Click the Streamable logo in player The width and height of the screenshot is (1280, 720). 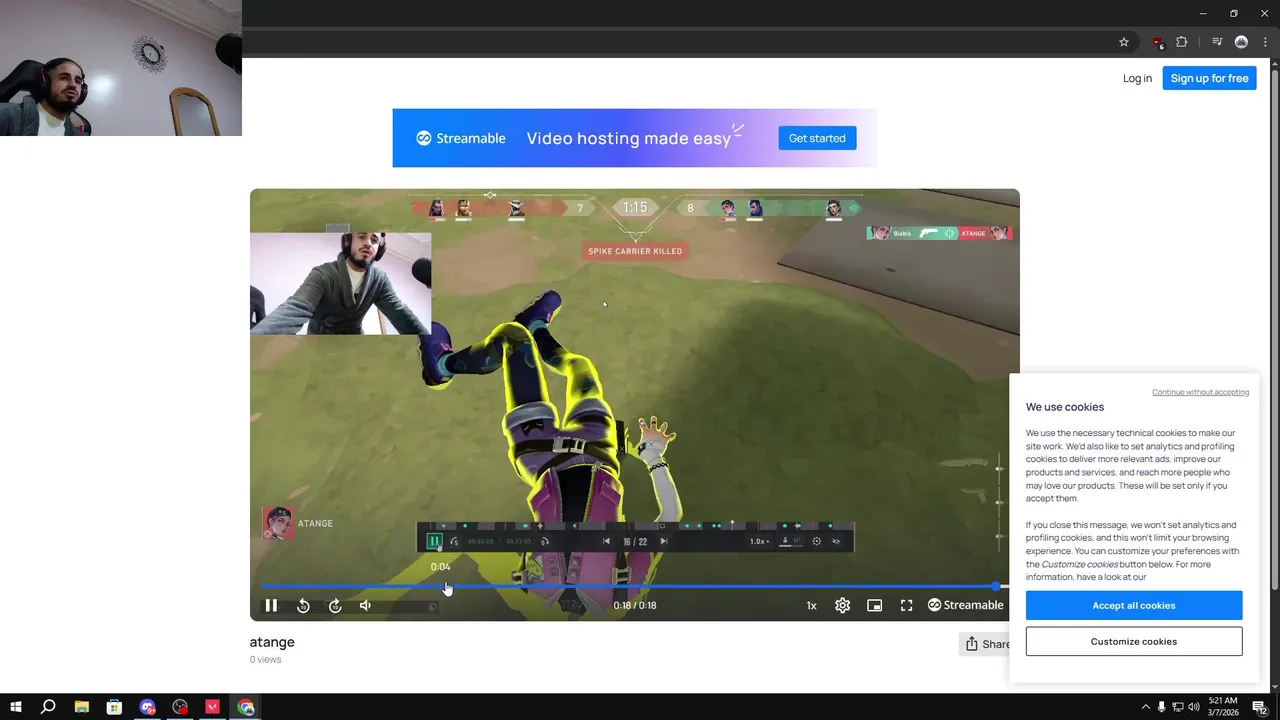coord(966,605)
